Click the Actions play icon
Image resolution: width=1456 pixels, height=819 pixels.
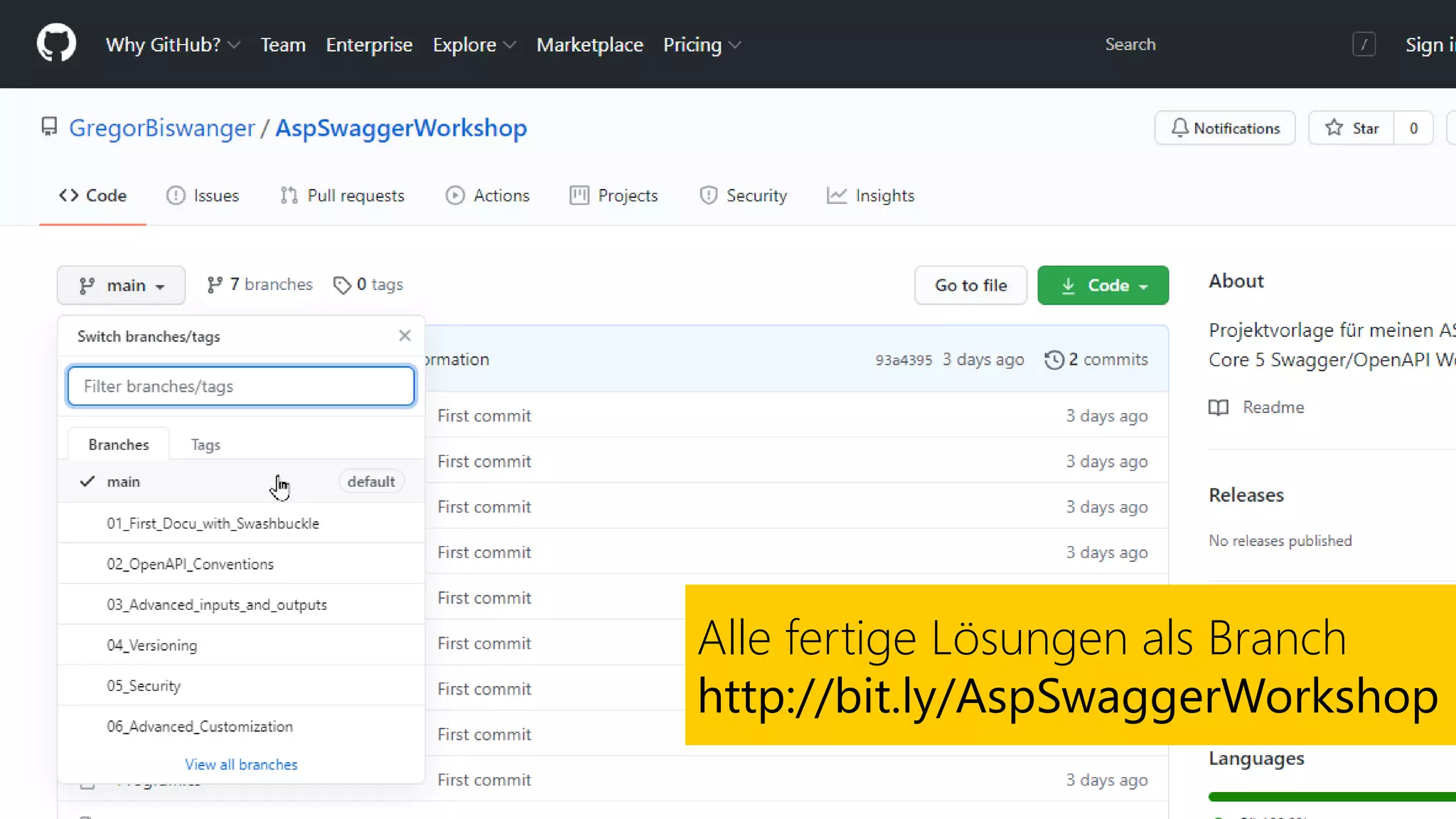[455, 196]
